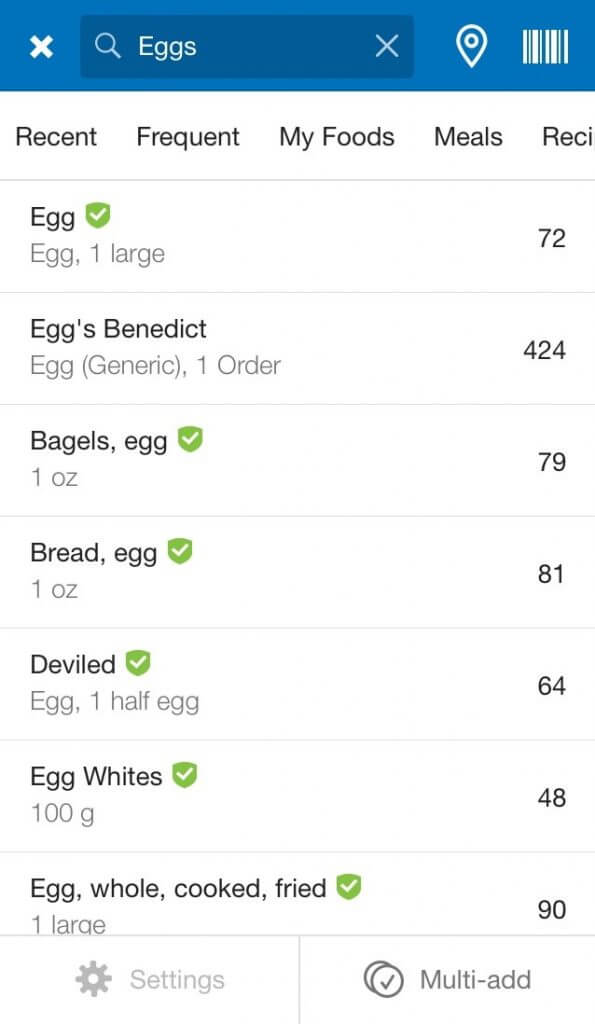Click the magnifying glass search icon
The width and height of the screenshot is (595, 1024).
click(x=108, y=46)
